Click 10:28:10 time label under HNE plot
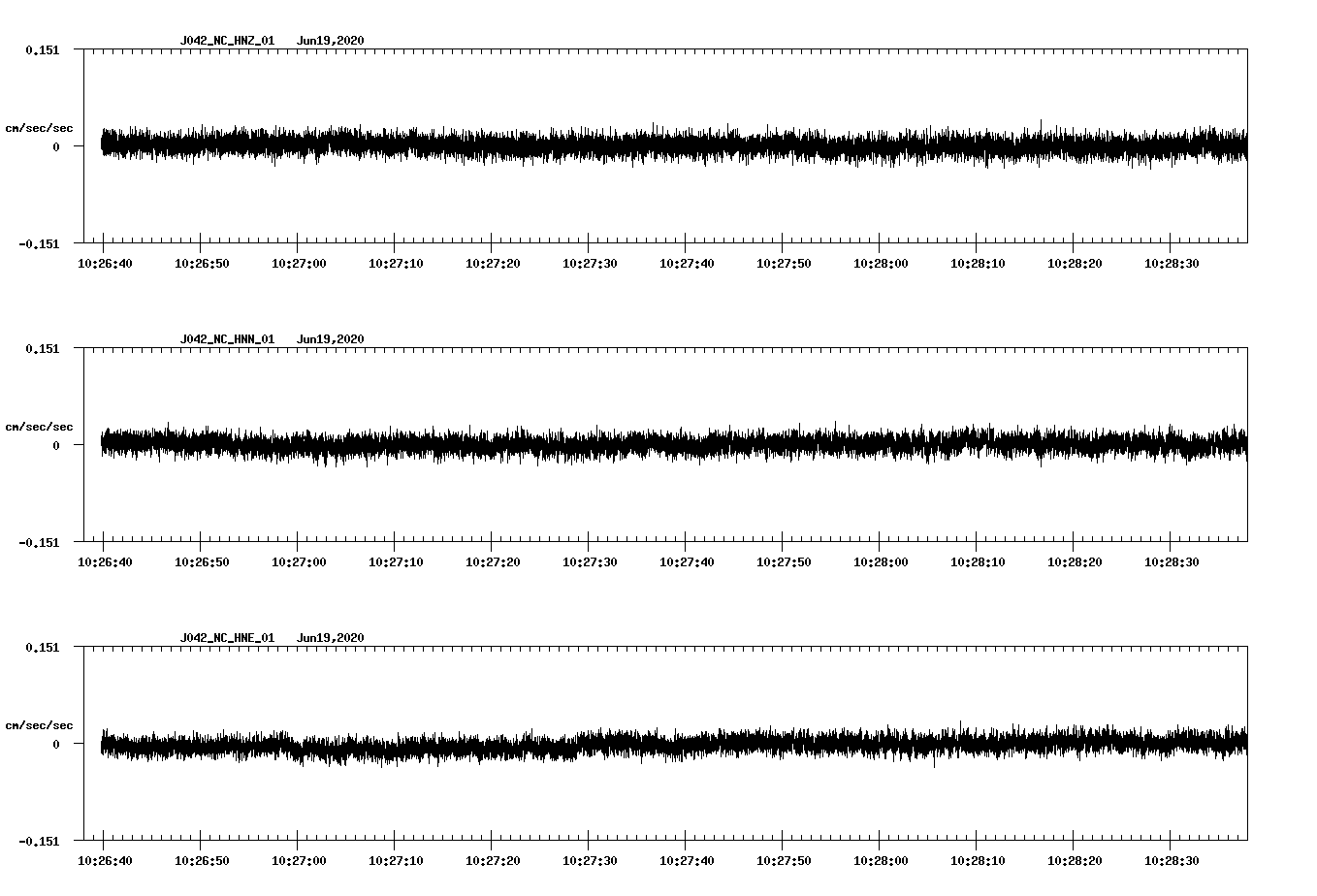The image size is (1317, 896). coord(978,861)
